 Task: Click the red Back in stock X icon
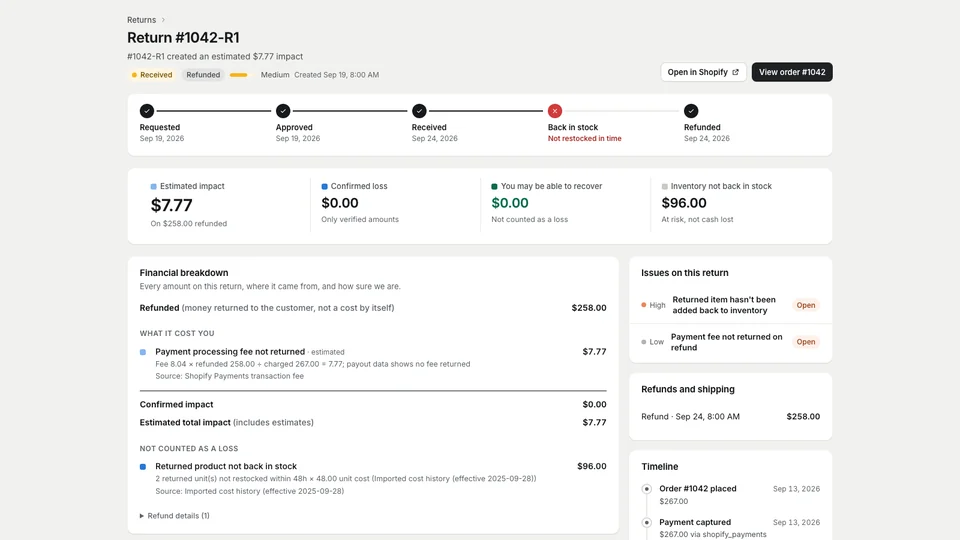(x=555, y=111)
